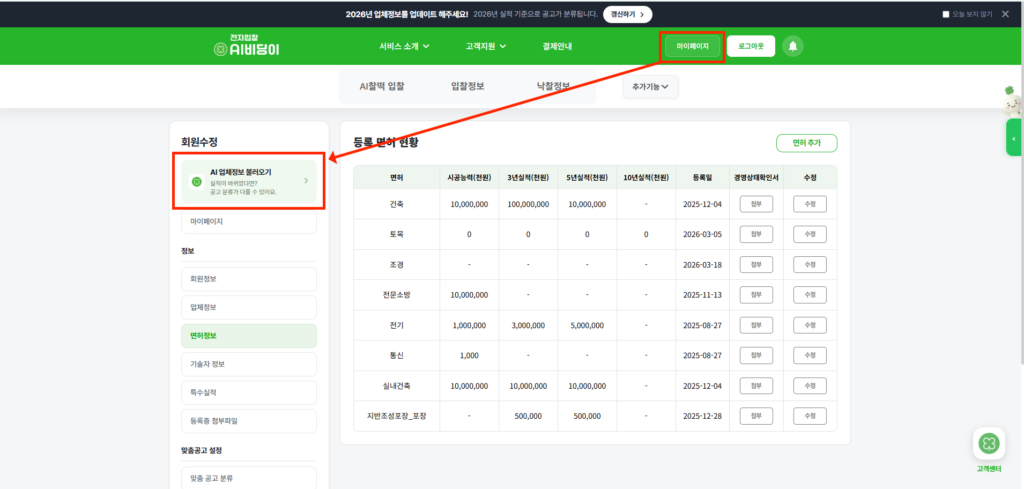Open the notification bell icon
Screen dimensions: 1024x489
pyautogui.click(x=793, y=46)
